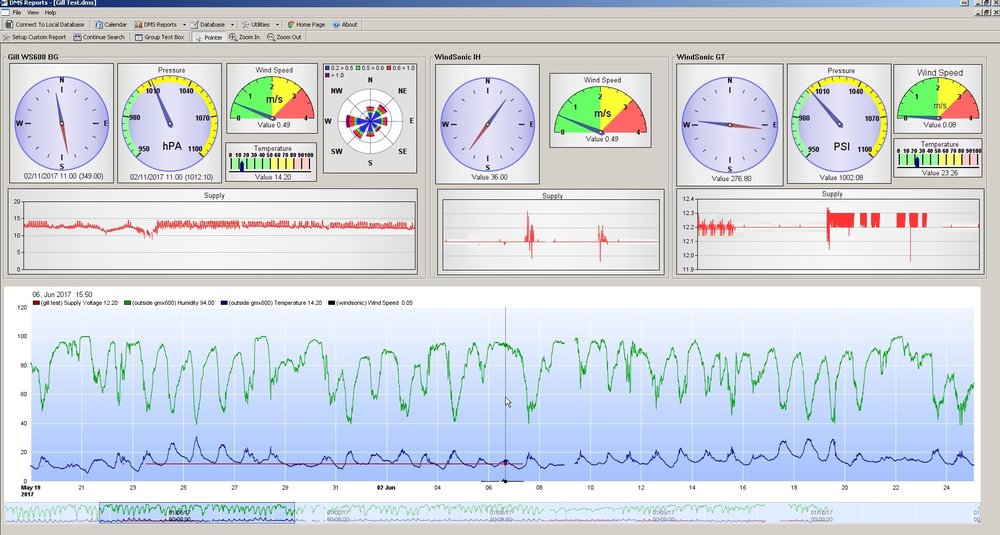Viewport: 1000px width, 535px height.
Task: Click Gill WS600 BG temperature bar gauge
Action: 272,161
